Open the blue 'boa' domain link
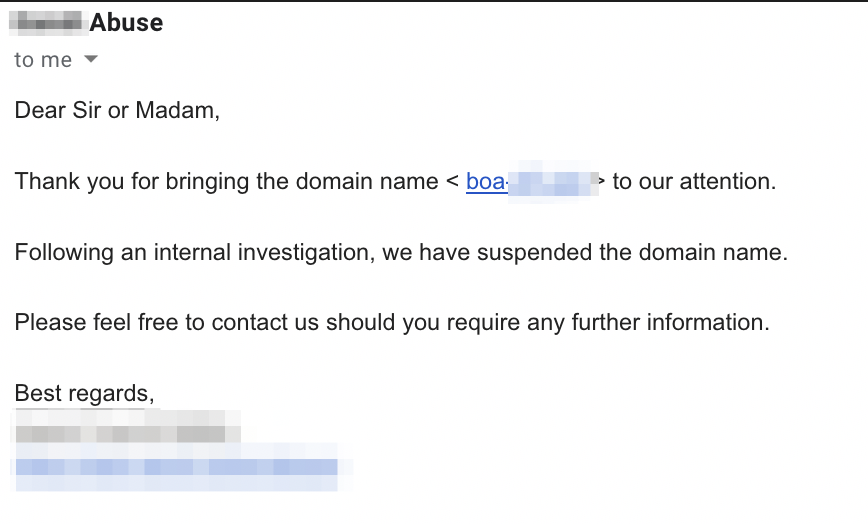Image resolution: width=868 pixels, height=524 pixels. click(486, 181)
